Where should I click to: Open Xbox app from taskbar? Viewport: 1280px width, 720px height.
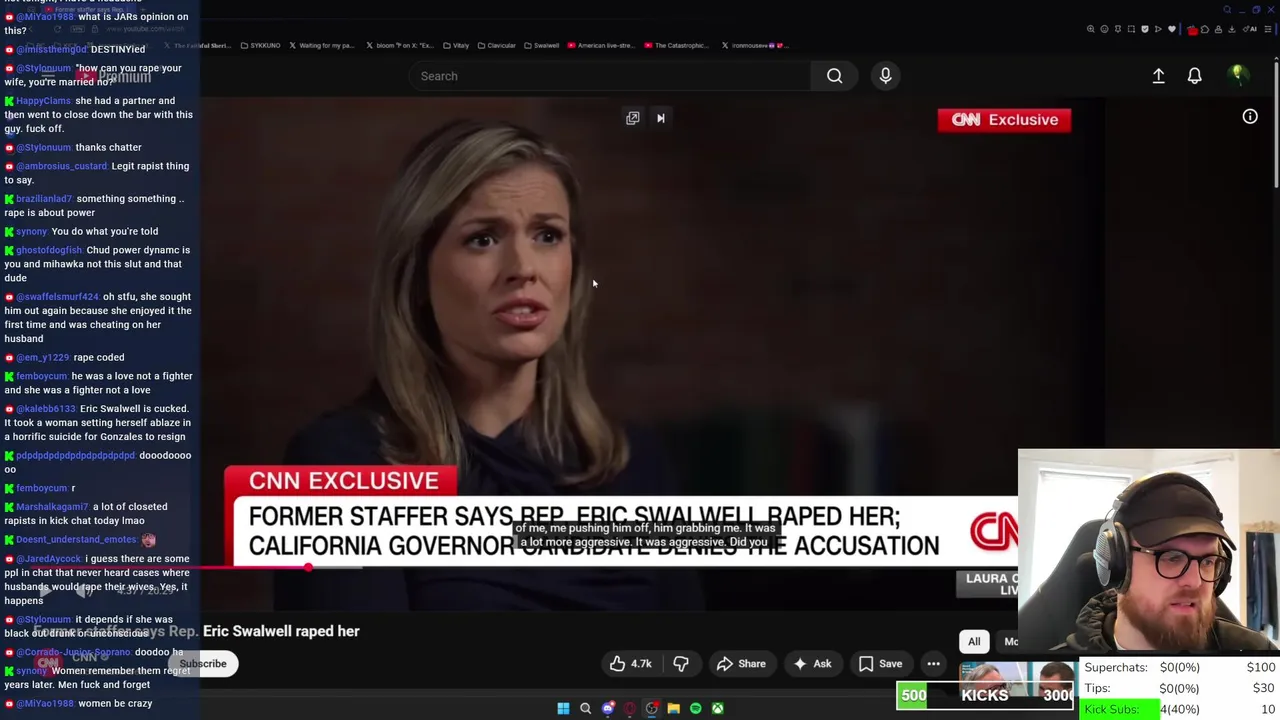(x=717, y=708)
